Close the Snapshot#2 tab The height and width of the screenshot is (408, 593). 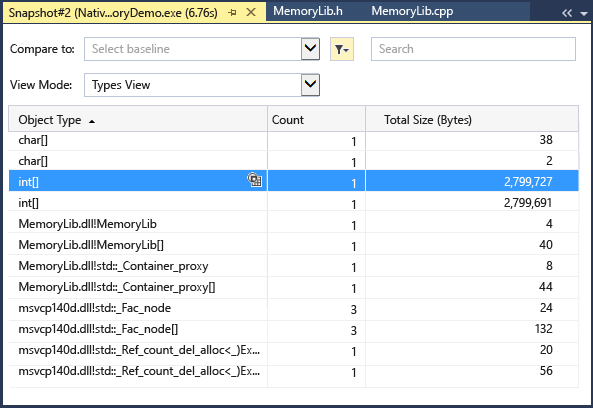point(251,12)
